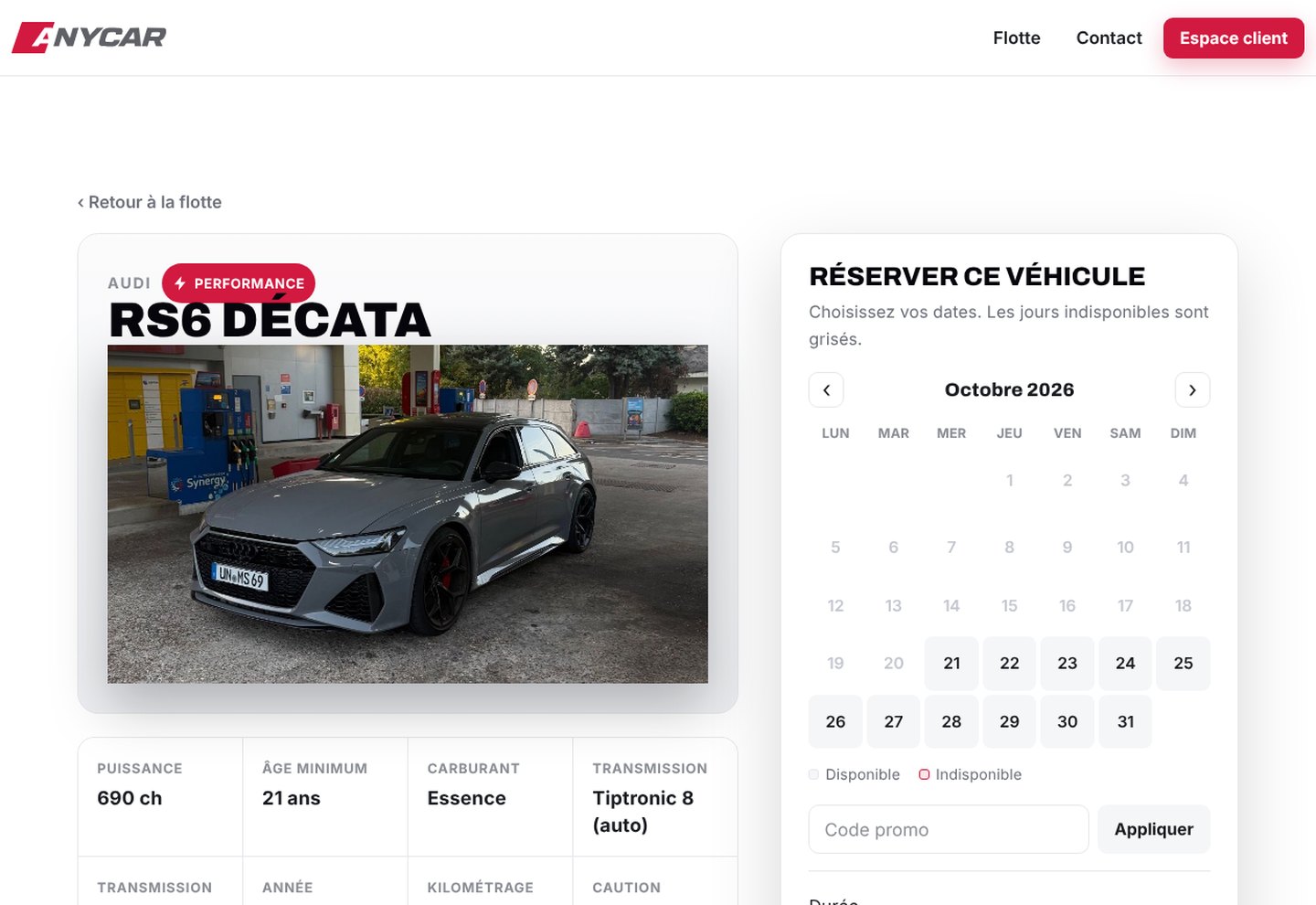1316x905 pixels.
Task: Select October 26 in calendar
Action: click(835, 722)
